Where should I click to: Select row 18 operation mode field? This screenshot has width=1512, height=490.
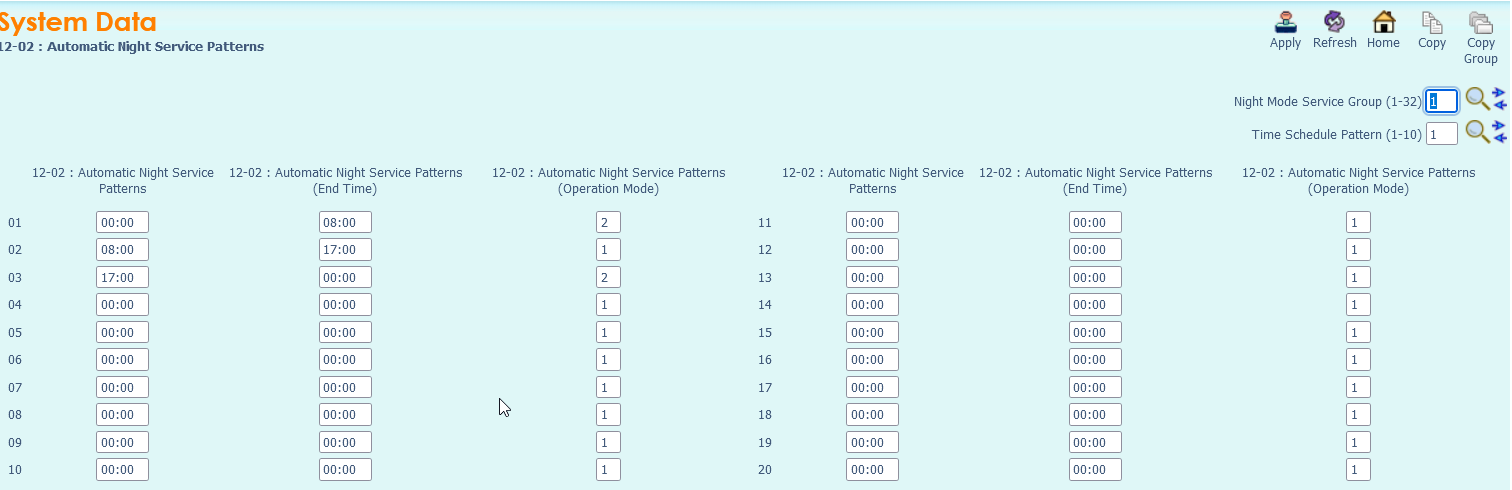pos(1358,414)
